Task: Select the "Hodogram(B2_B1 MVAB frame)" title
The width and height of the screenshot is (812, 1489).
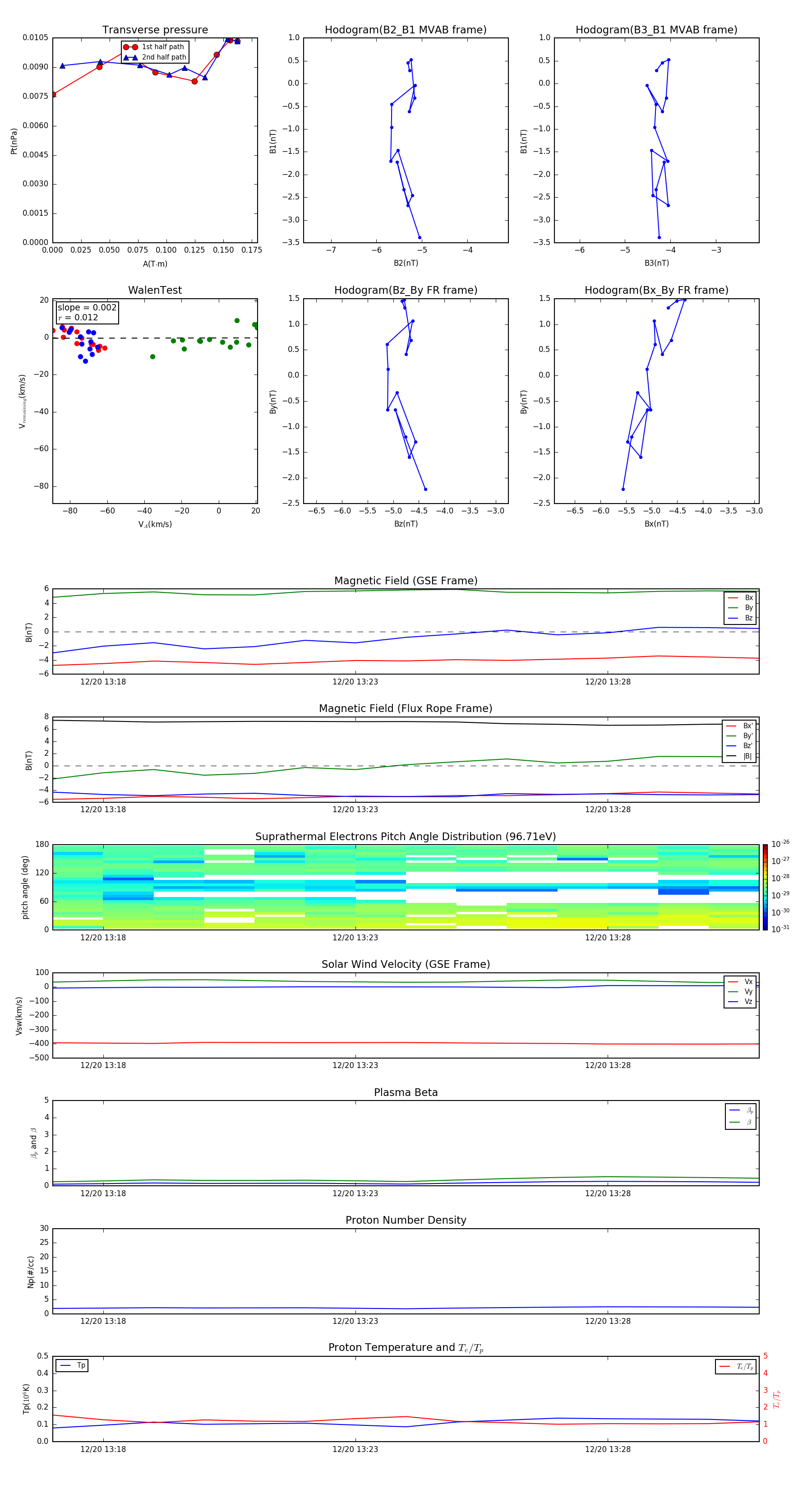Action: tap(406, 30)
